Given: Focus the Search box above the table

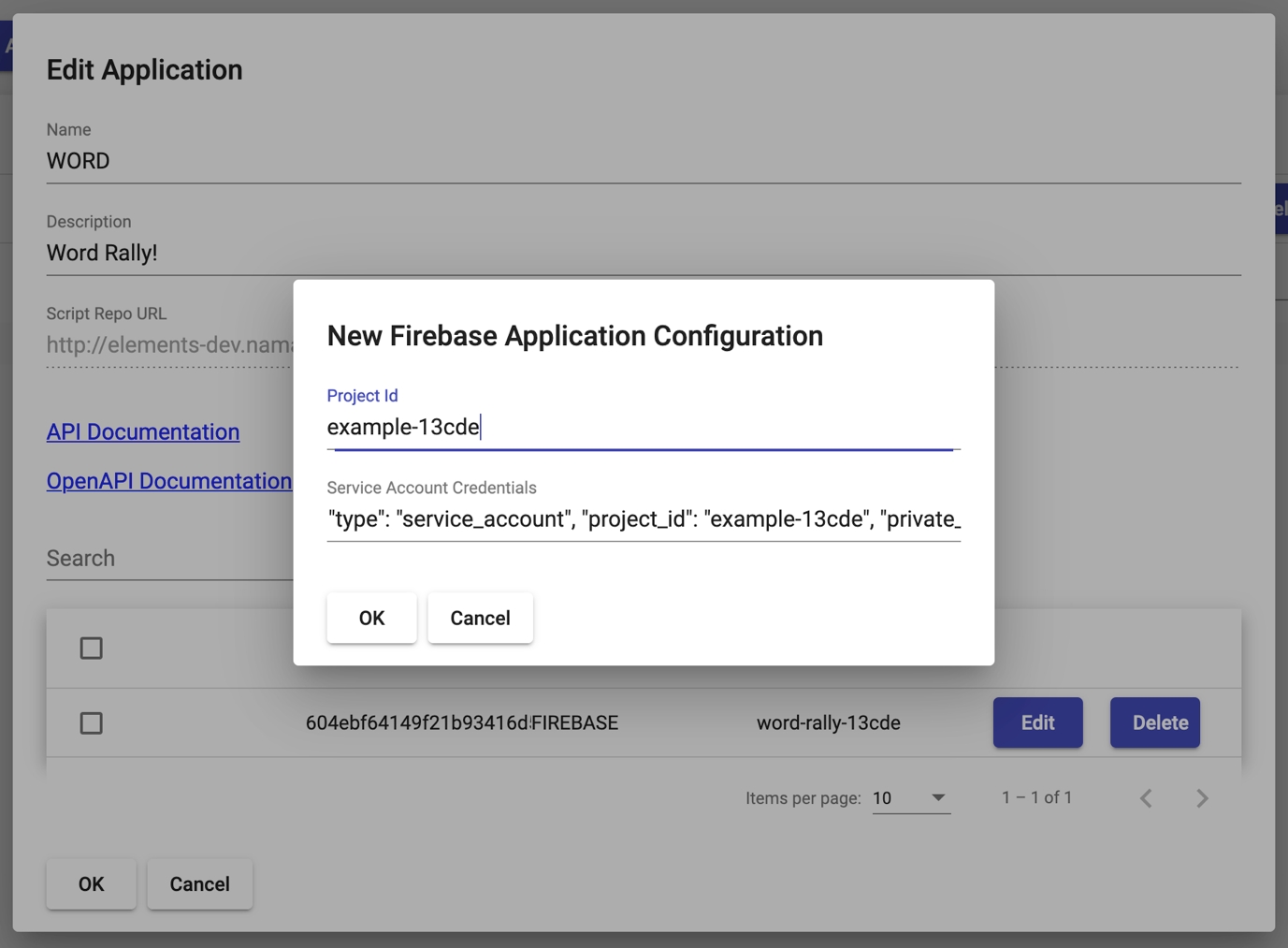Looking at the screenshot, I should [168, 559].
